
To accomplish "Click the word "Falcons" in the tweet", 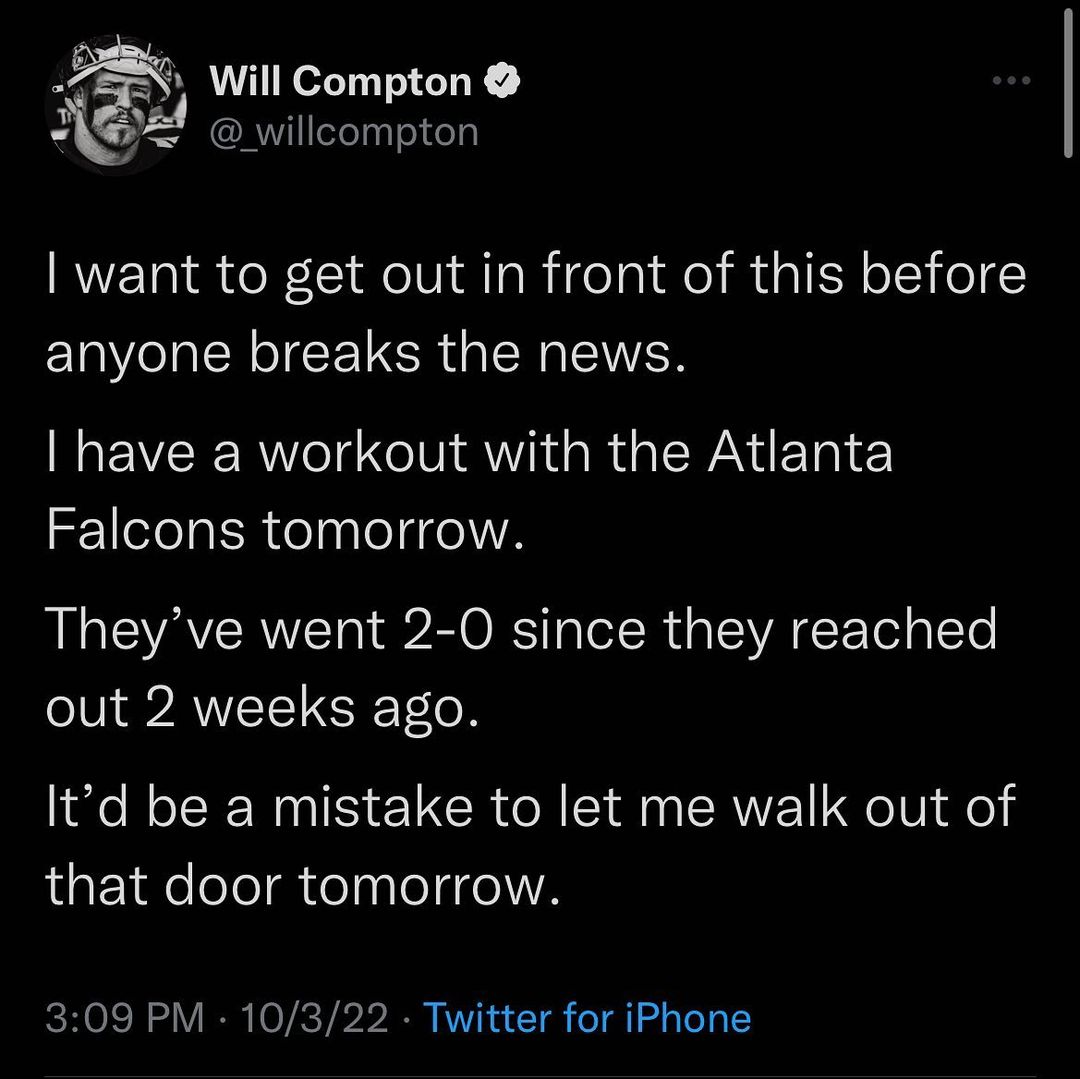I will (145, 530).
